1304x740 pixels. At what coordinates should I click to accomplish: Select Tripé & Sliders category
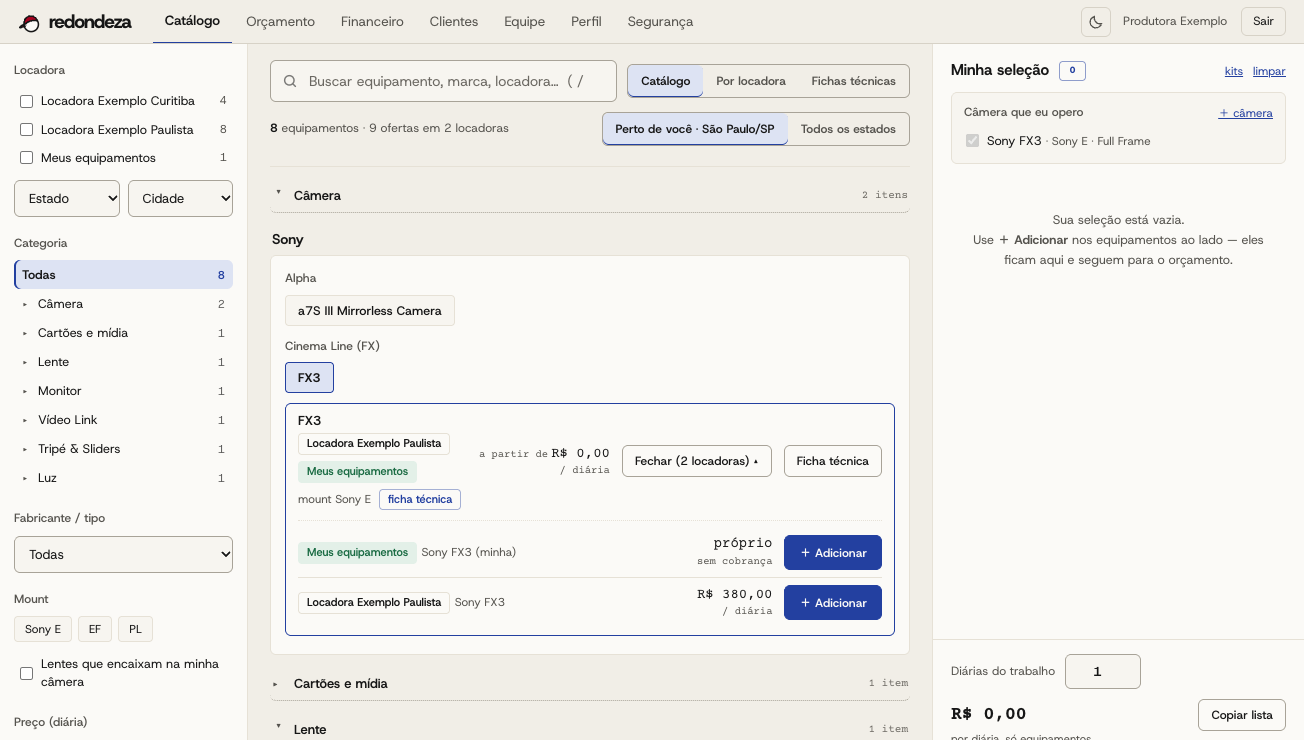pos(123,449)
